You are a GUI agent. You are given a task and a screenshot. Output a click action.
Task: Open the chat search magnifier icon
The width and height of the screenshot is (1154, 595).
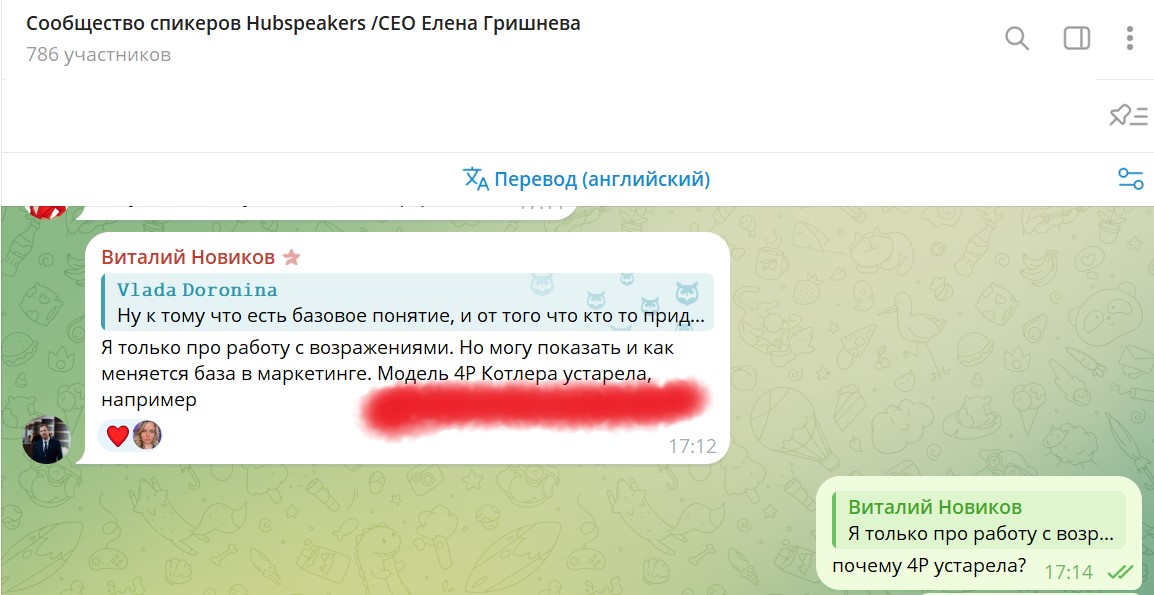pos(1016,38)
